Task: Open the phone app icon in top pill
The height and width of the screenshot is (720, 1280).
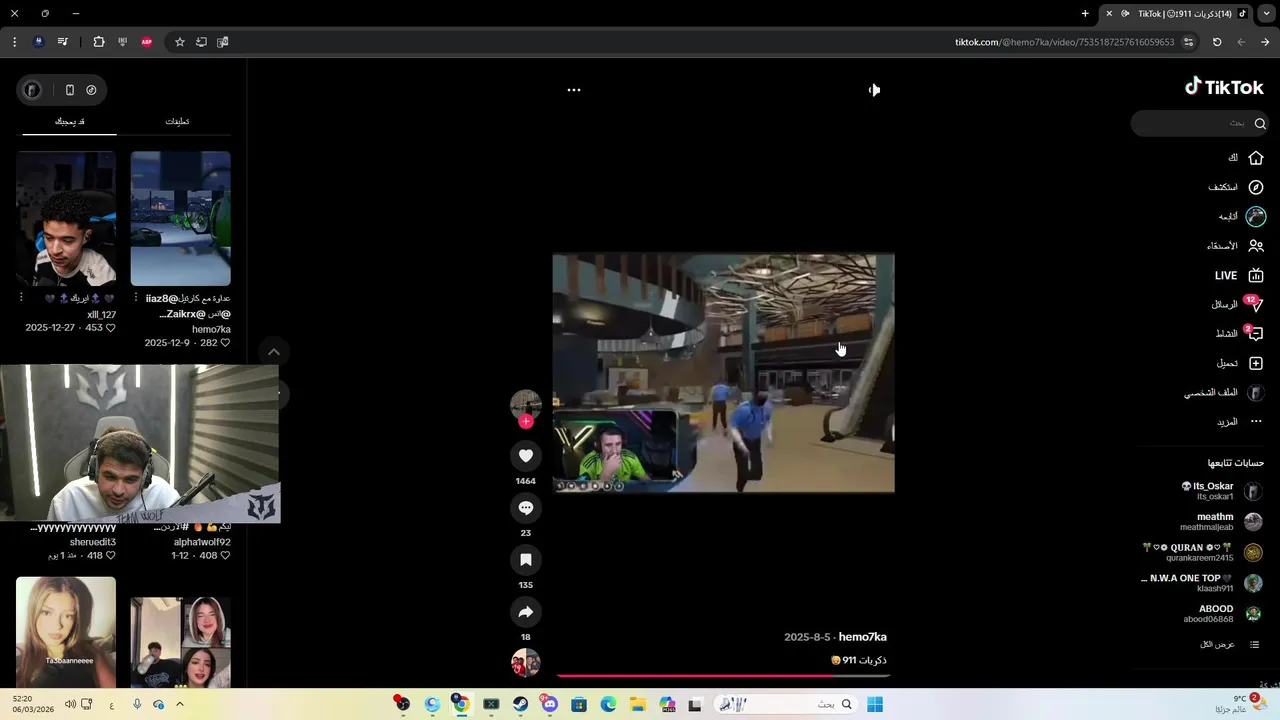Action: click(69, 90)
